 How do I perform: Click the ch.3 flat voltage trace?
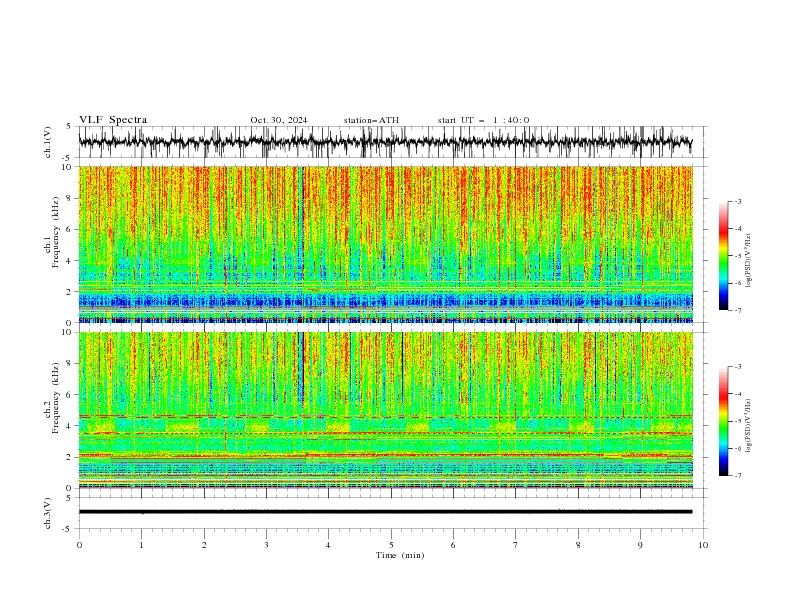point(385,512)
